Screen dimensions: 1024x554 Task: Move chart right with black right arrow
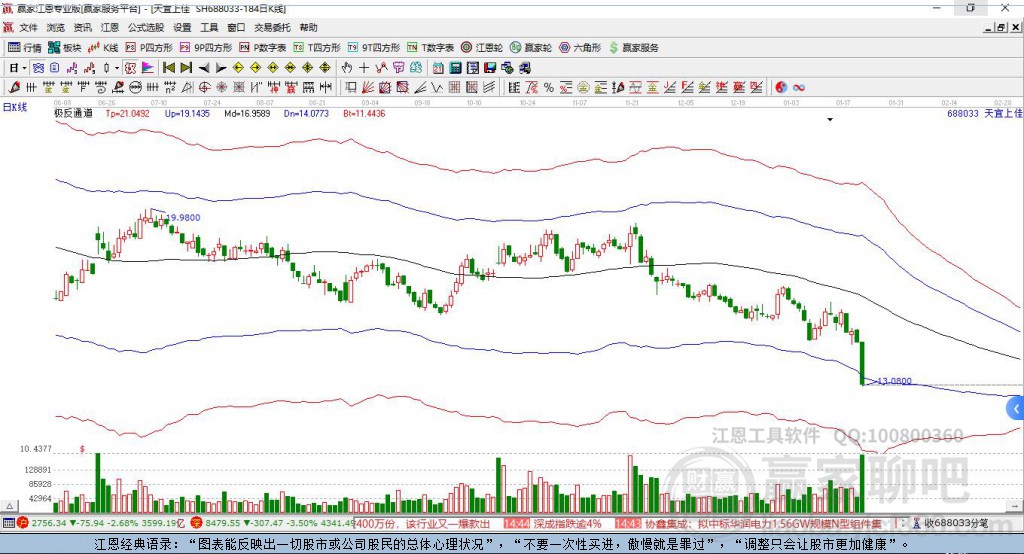[221, 68]
